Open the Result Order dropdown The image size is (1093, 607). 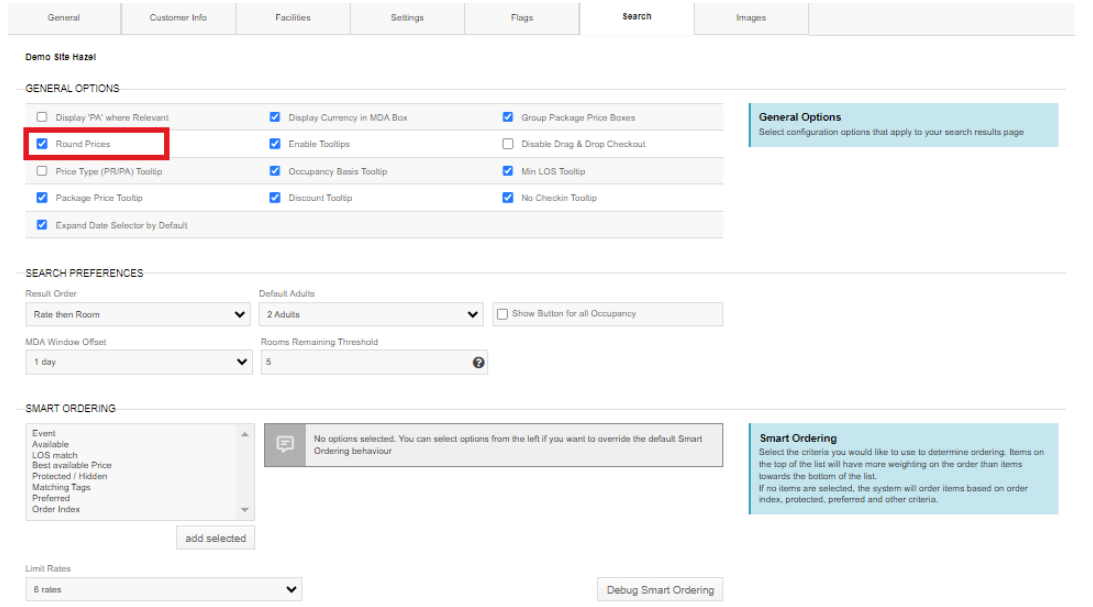tap(138, 315)
